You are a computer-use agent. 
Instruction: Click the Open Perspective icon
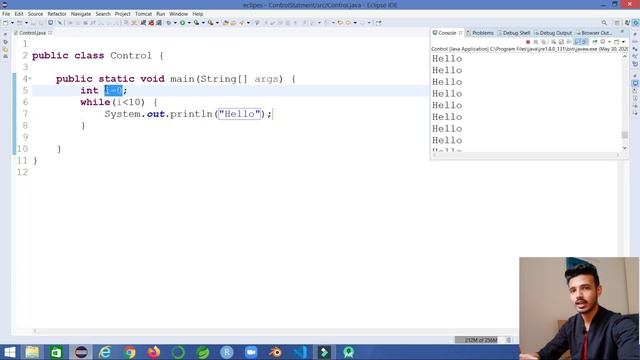[617, 23]
